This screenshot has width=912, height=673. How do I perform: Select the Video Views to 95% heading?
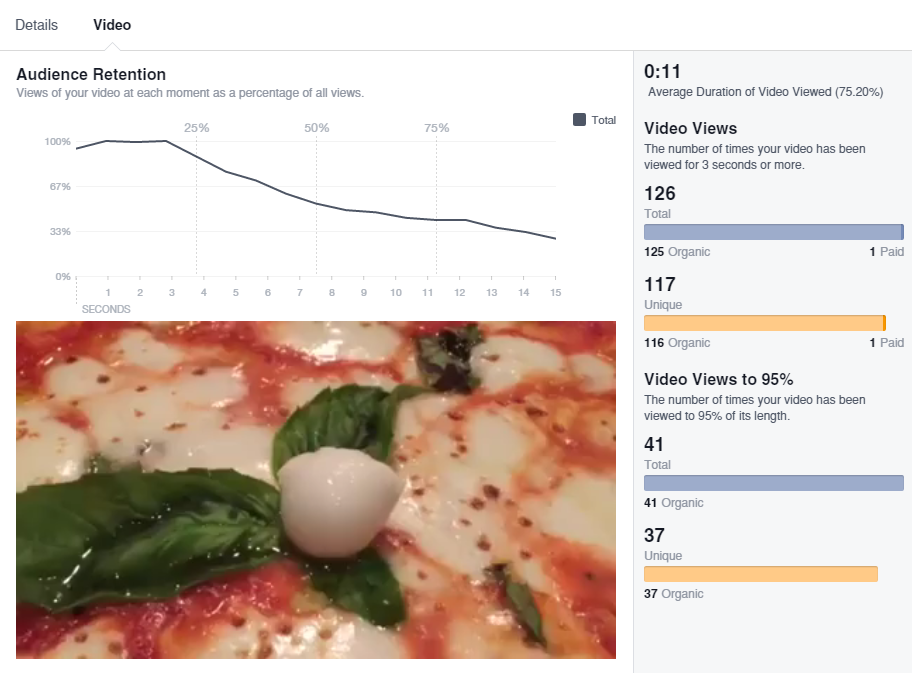coord(719,380)
